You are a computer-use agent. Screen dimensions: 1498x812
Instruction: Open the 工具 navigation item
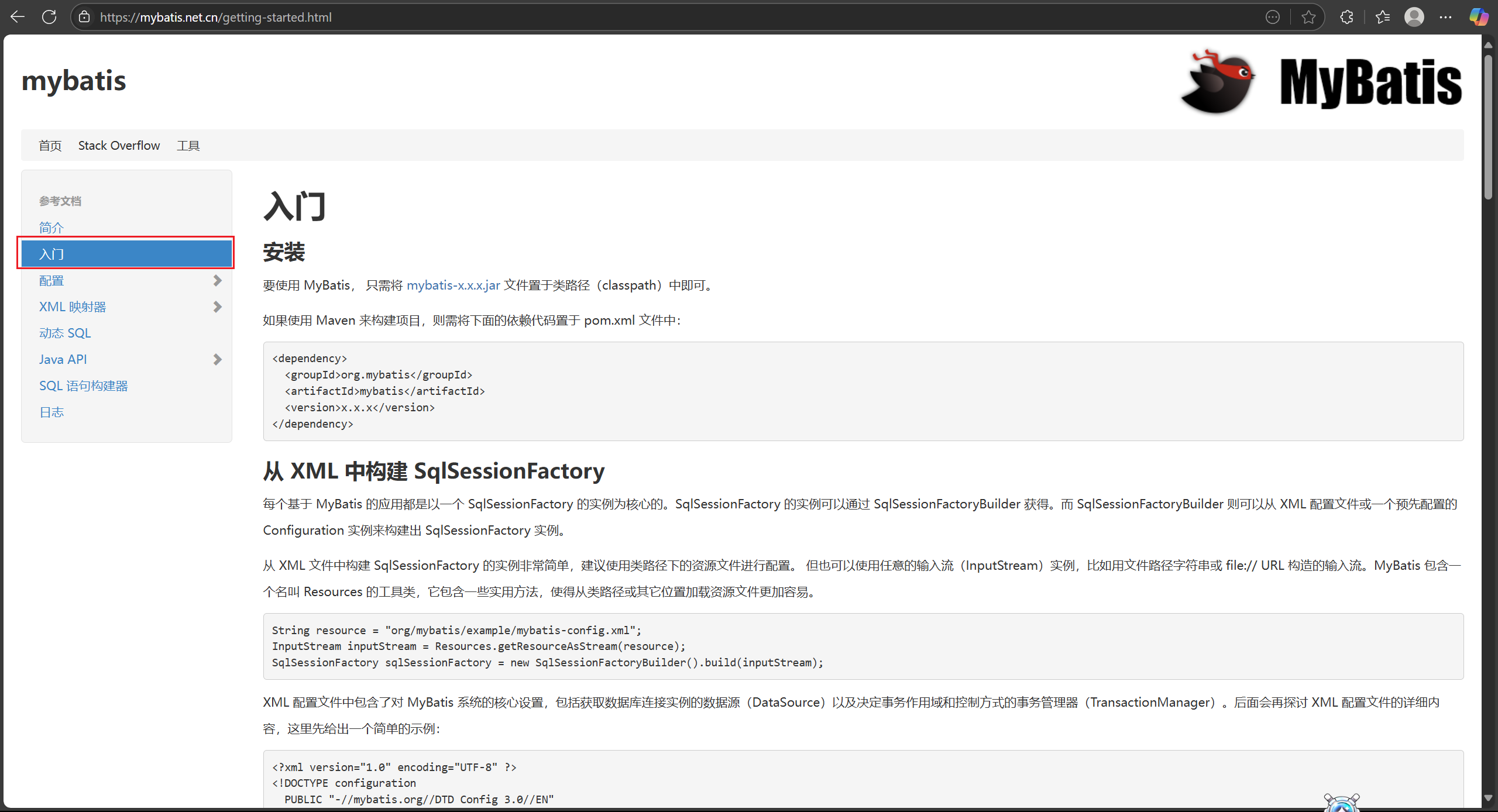pos(188,146)
